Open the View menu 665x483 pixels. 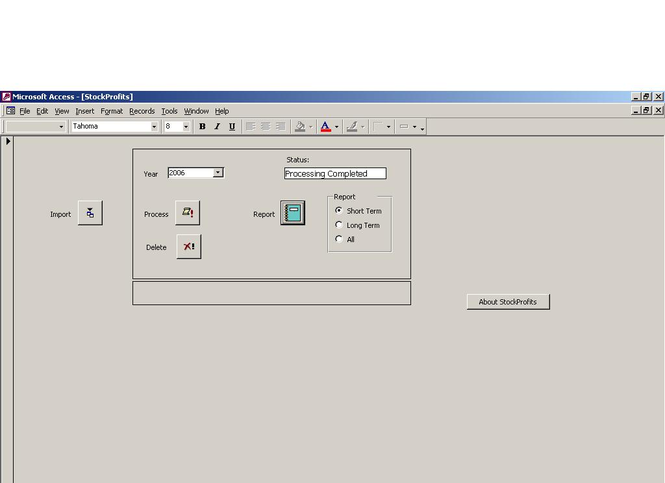point(61,111)
